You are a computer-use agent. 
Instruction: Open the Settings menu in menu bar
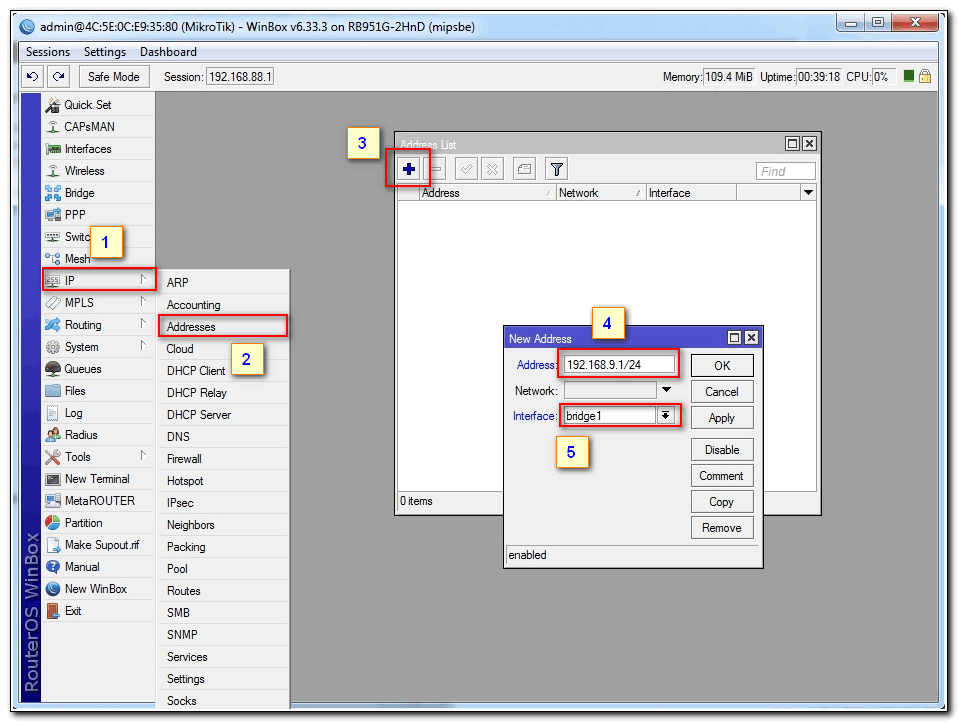pyautogui.click(x=105, y=52)
